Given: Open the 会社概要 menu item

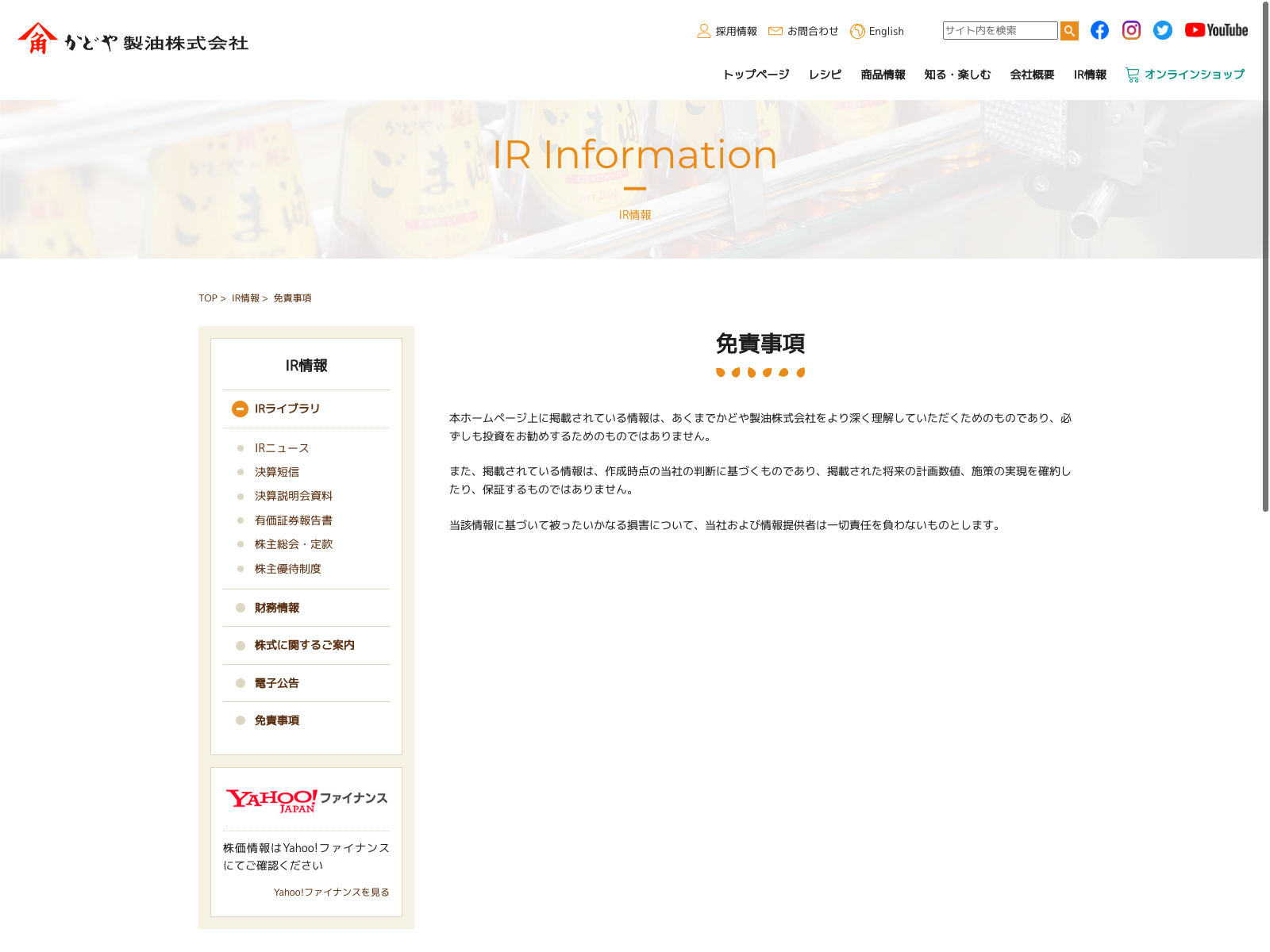Looking at the screenshot, I should click(1032, 75).
